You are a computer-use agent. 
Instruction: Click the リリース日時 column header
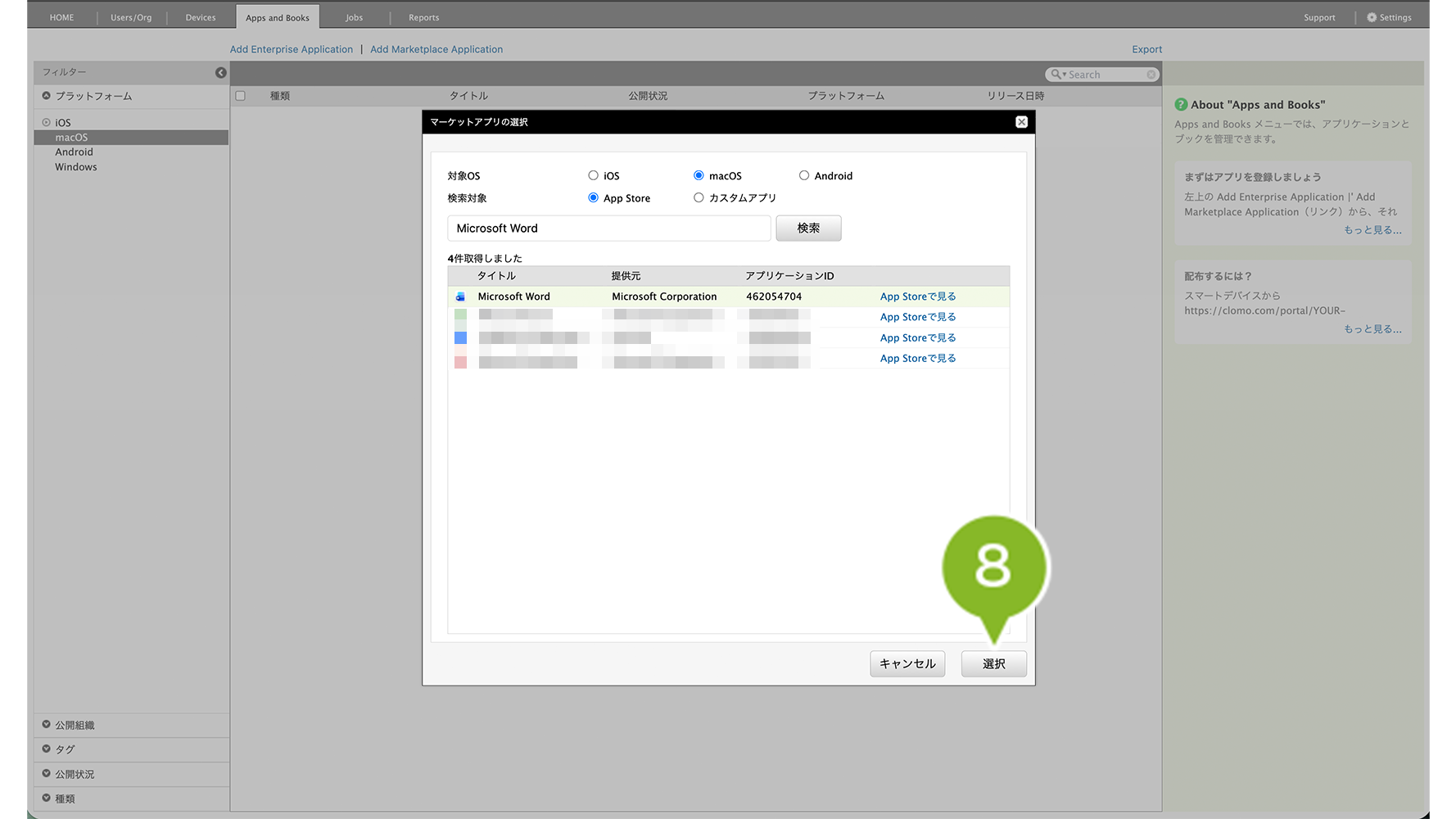pyautogui.click(x=1015, y=96)
